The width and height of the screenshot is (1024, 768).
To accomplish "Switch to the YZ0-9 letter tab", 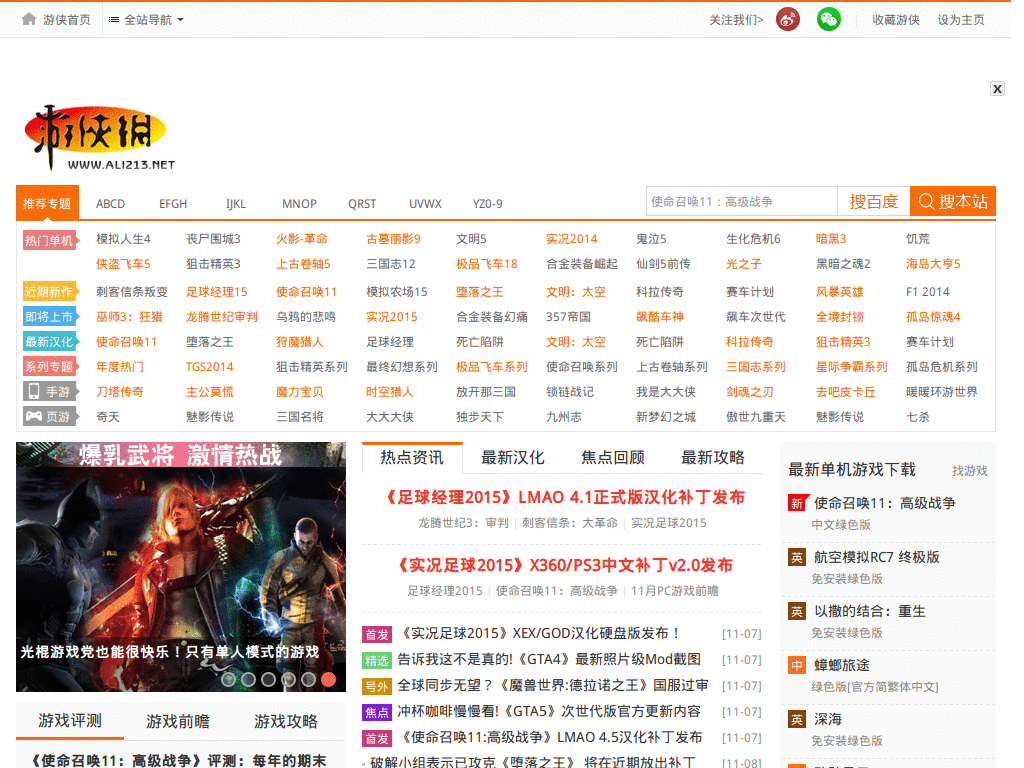I will point(487,204).
